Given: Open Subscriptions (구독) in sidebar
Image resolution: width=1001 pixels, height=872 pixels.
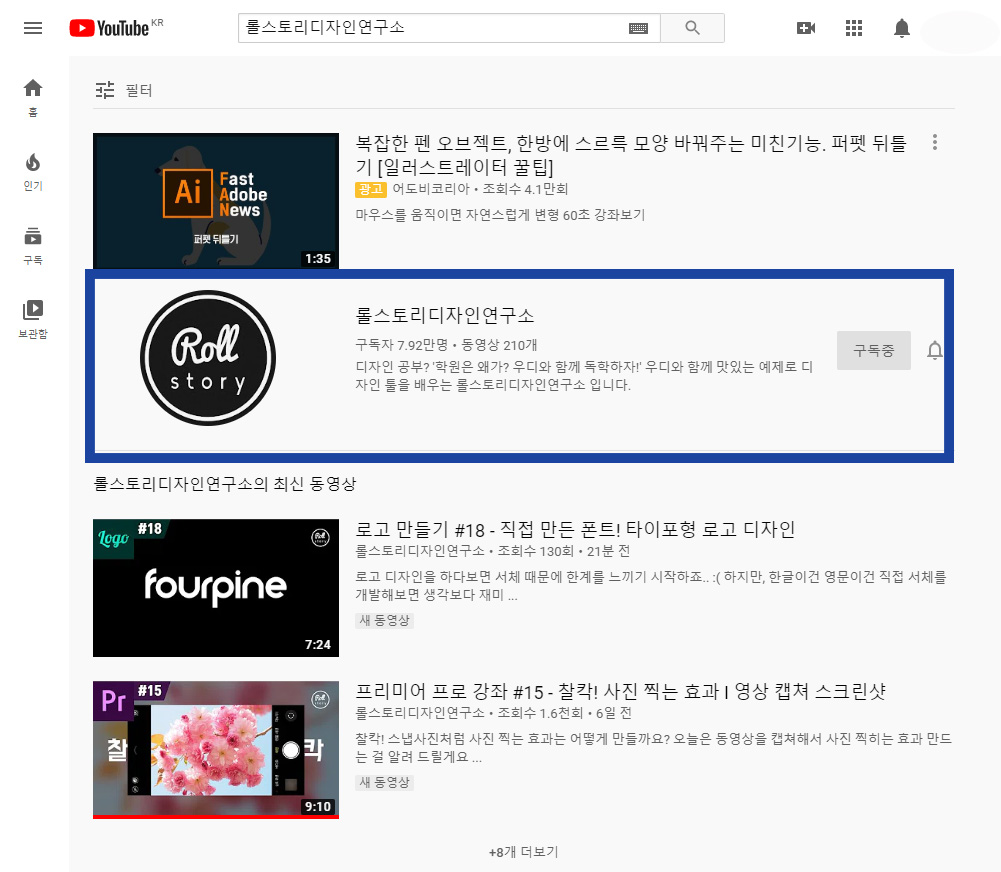Looking at the screenshot, I should (33, 246).
